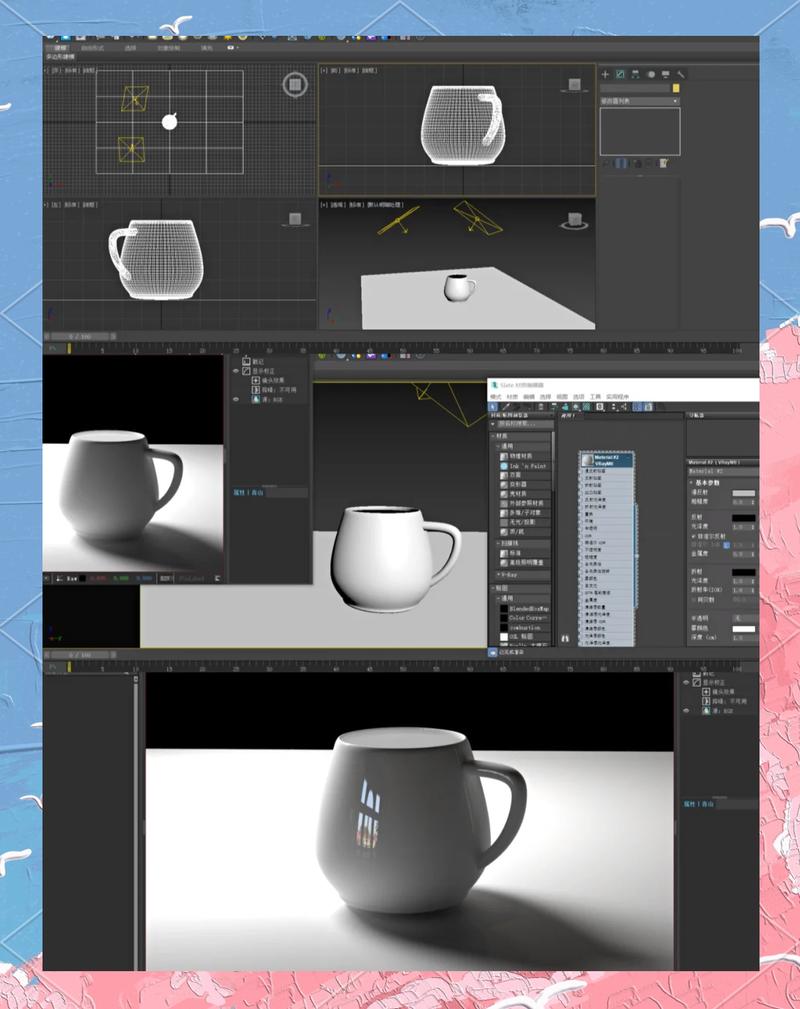Image resolution: width=800 pixels, height=1009 pixels.
Task: Open the Display tab in command panel
Action: pos(665,75)
